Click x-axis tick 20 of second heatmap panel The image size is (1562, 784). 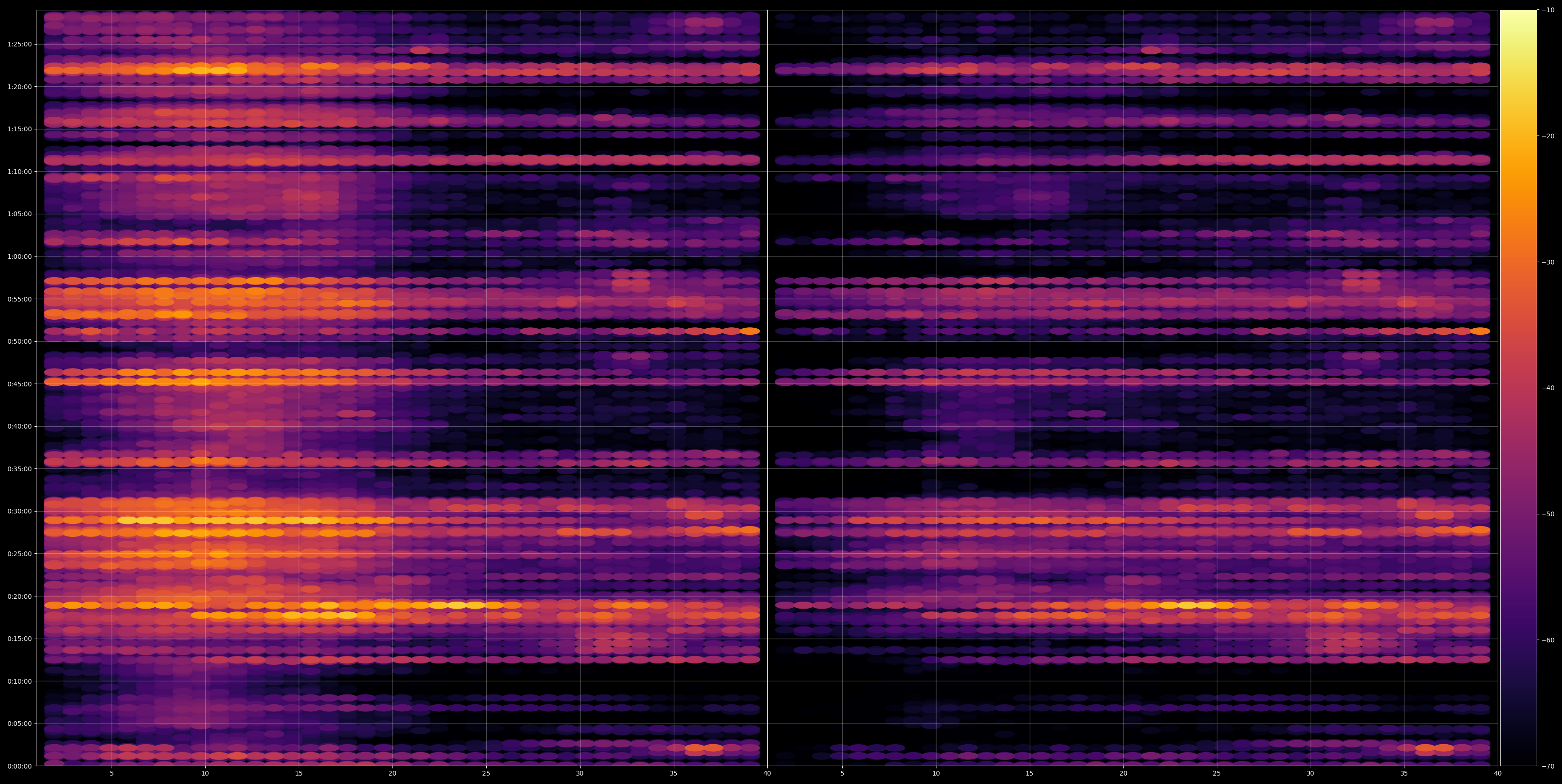[x=1123, y=774]
